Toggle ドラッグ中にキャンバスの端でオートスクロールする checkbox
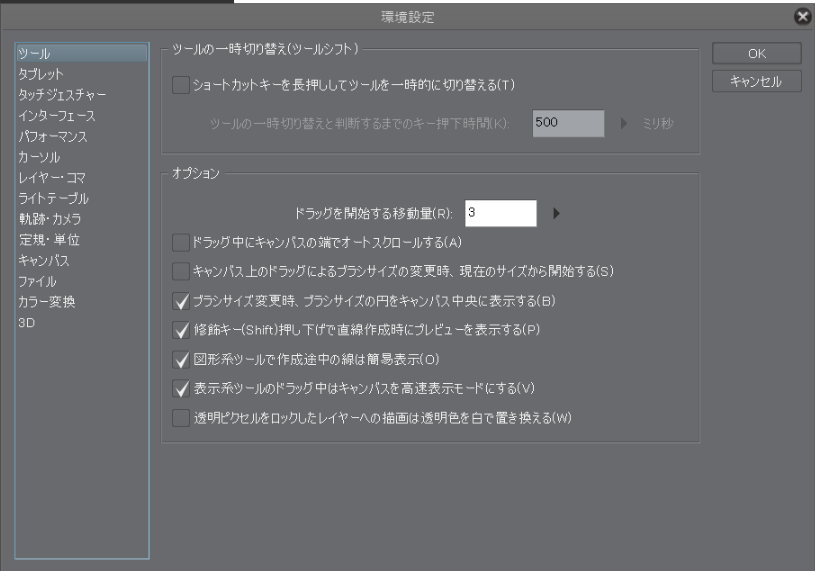This screenshot has height=571, width=815. coord(181,243)
